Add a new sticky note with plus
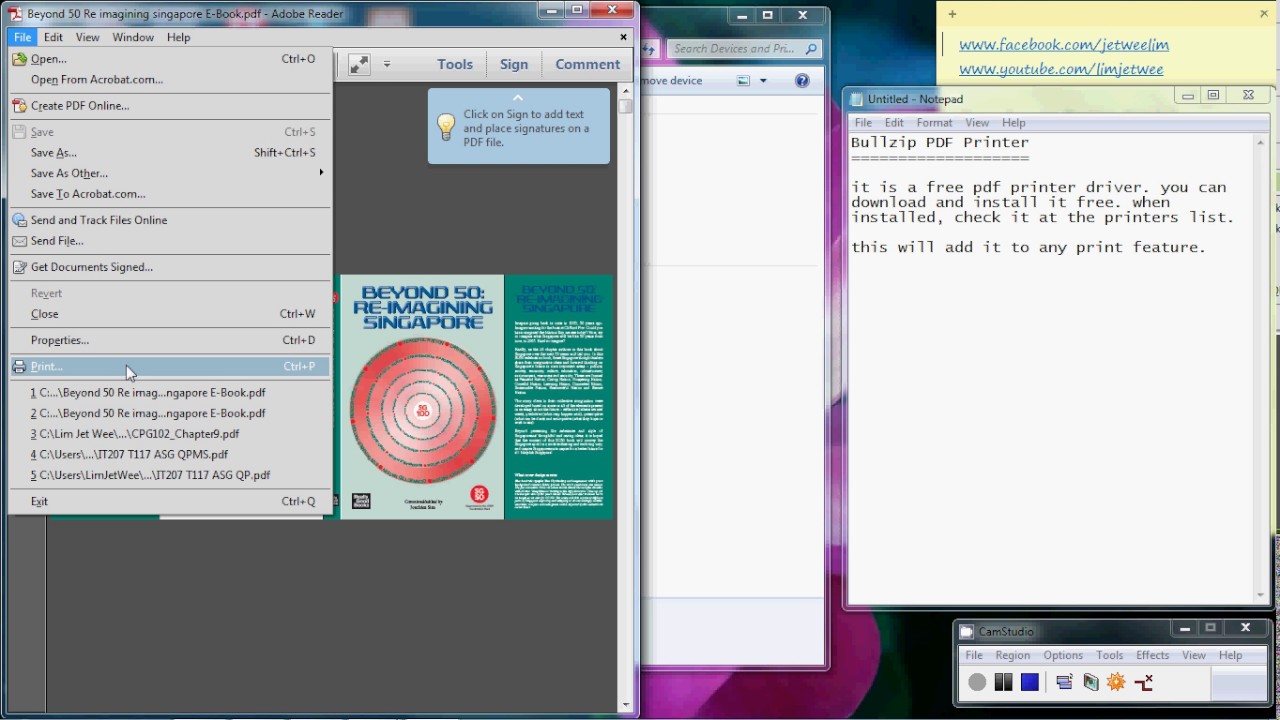1280x720 pixels. click(x=952, y=14)
